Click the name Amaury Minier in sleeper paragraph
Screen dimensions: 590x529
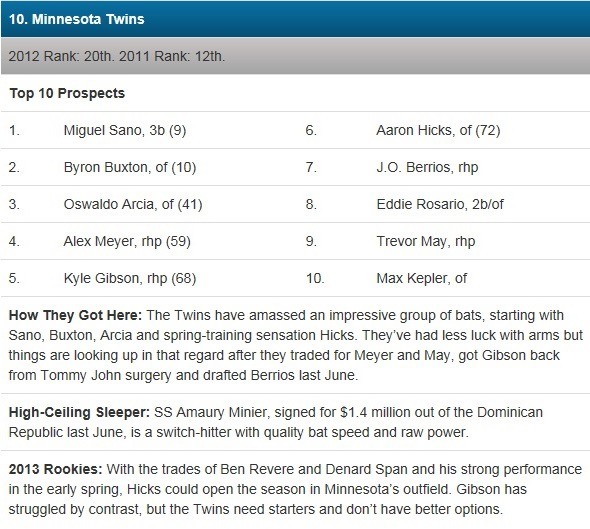click(223, 412)
